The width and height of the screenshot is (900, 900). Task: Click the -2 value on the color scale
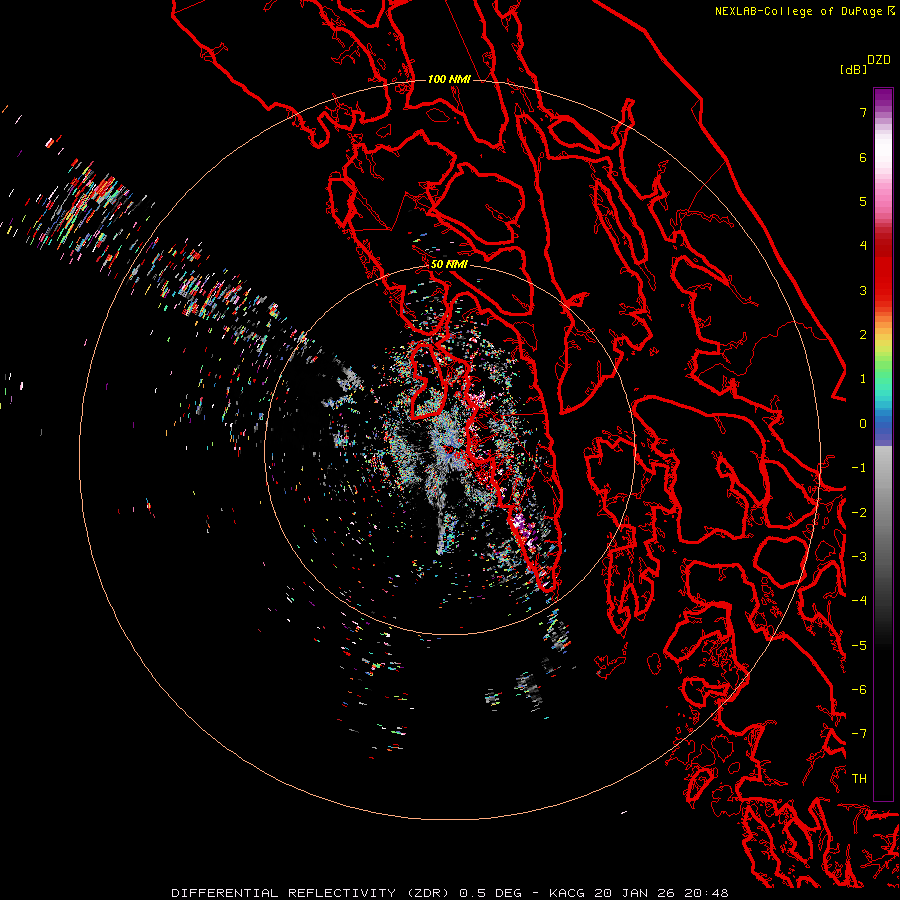click(x=859, y=513)
